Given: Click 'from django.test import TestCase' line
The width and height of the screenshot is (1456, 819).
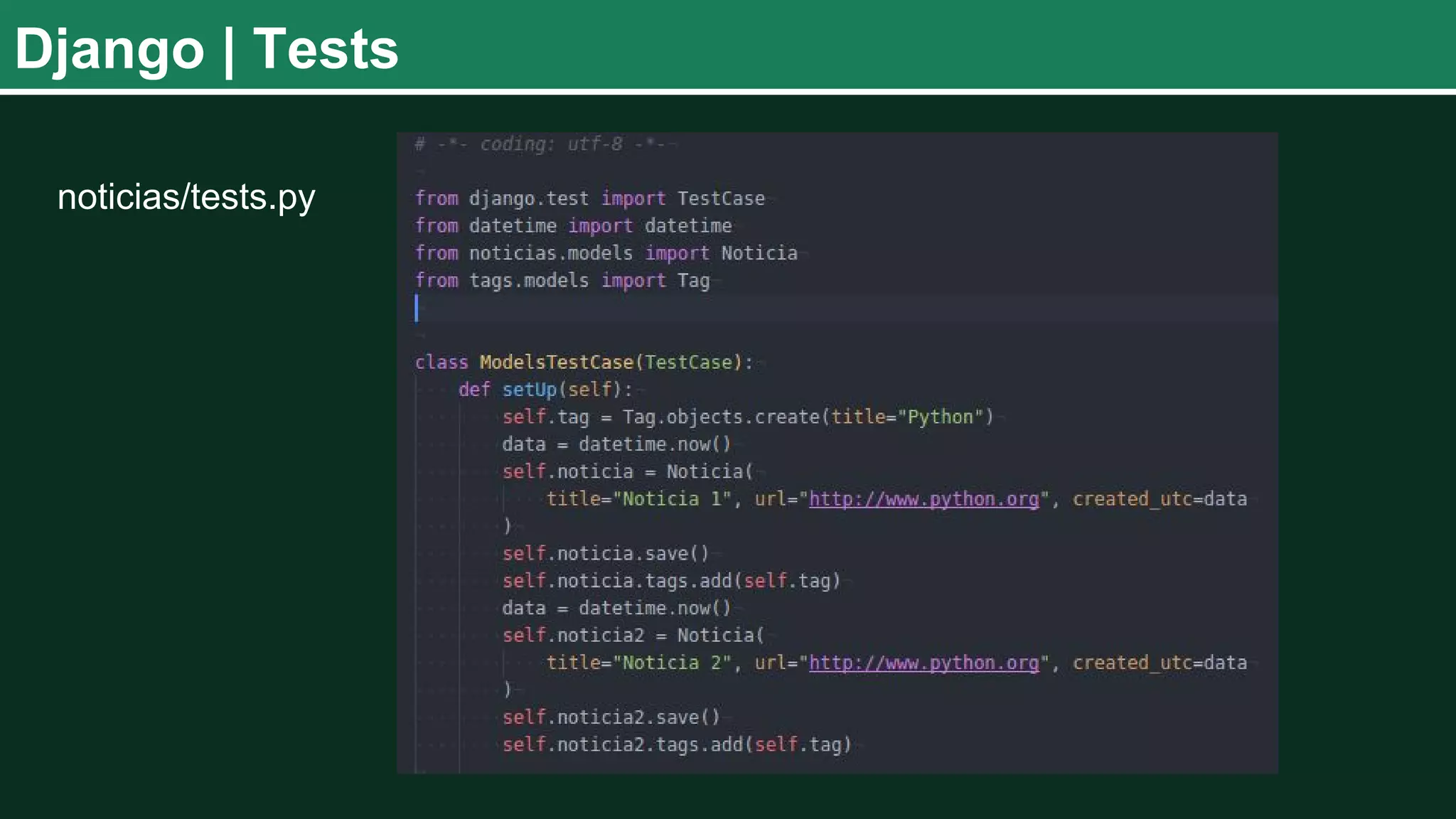Looking at the screenshot, I should click(x=590, y=198).
